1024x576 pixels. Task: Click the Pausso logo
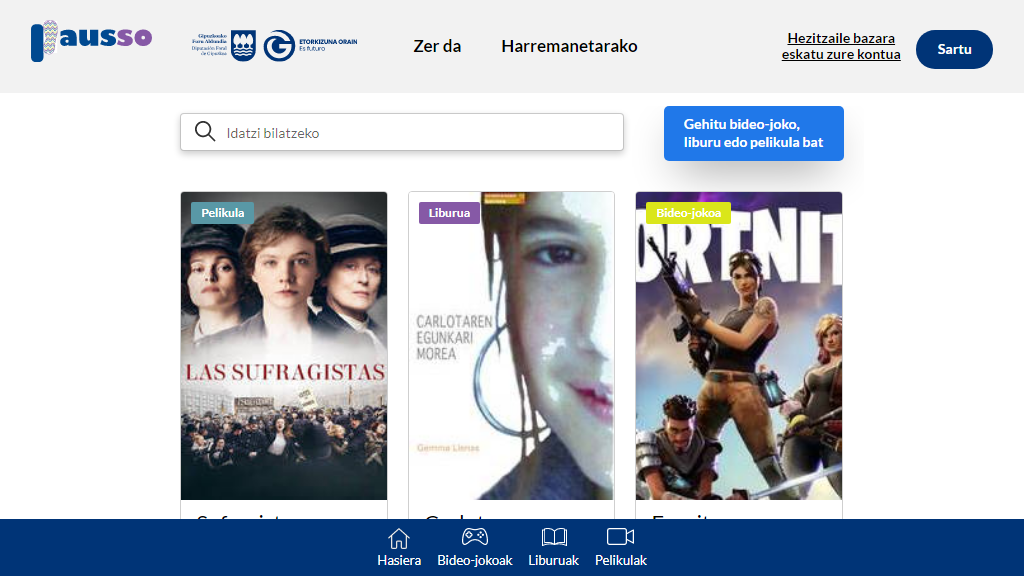[x=91, y=40]
